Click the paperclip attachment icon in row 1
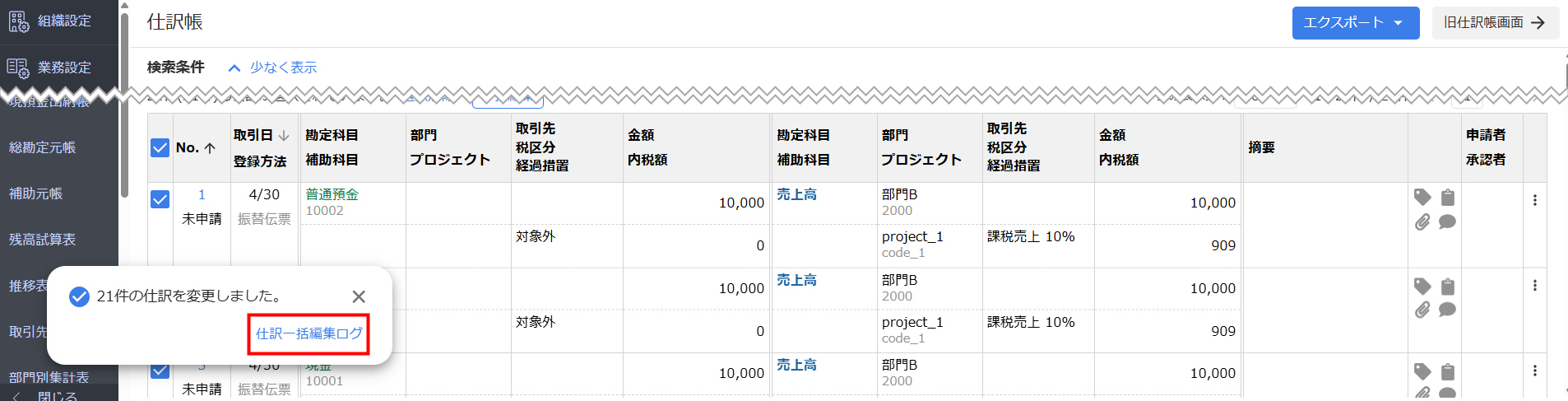Image resolution: width=1568 pixels, height=401 pixels. 1422,222
